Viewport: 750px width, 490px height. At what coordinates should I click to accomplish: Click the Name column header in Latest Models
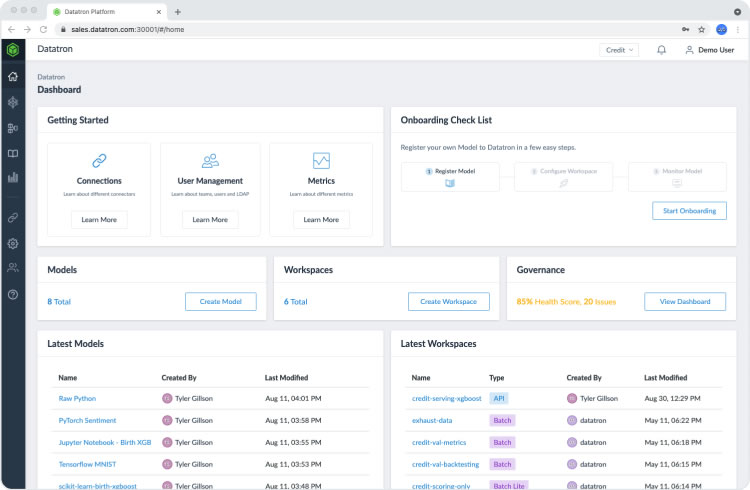[x=67, y=378]
